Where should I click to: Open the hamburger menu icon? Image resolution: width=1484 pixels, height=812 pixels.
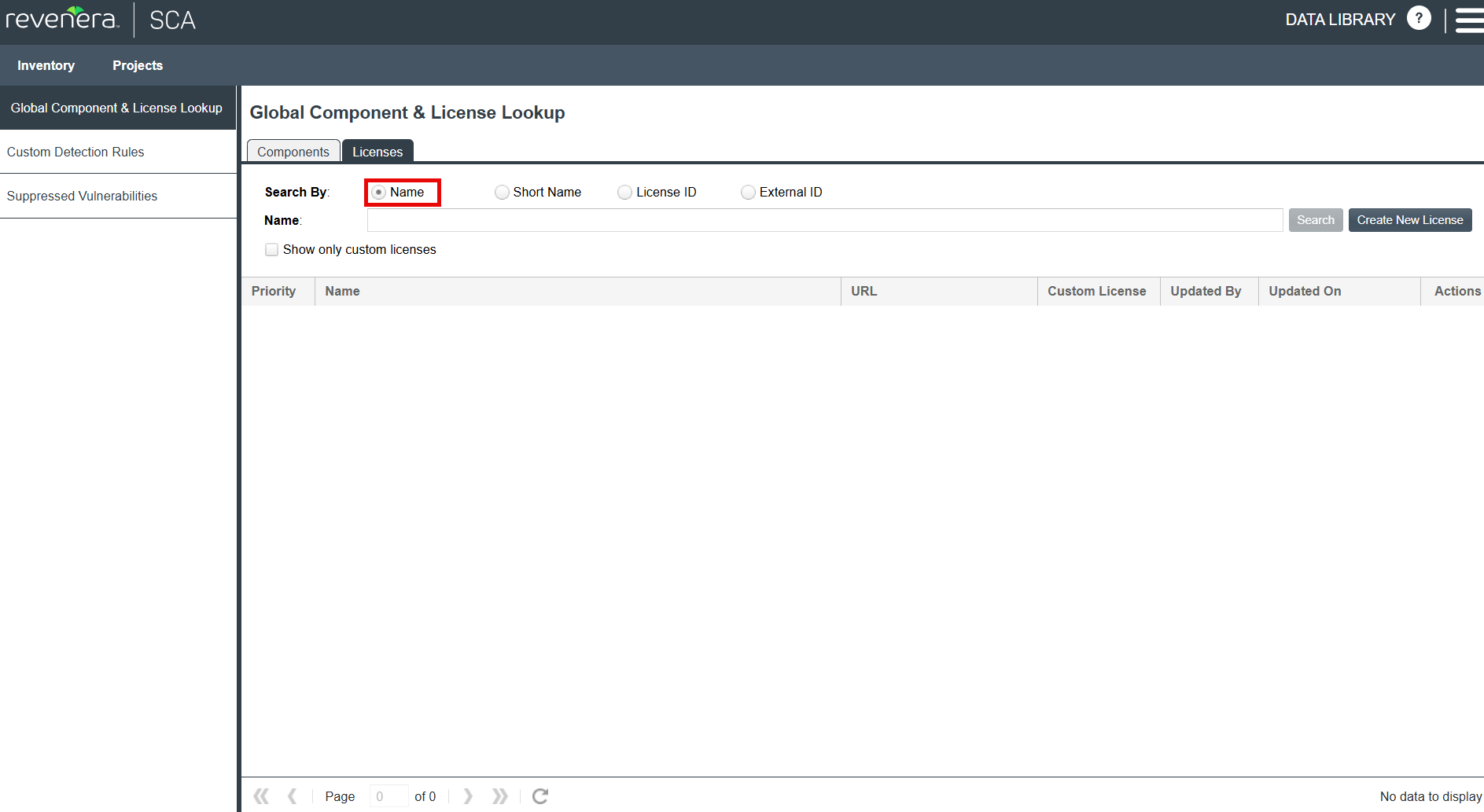click(1468, 20)
